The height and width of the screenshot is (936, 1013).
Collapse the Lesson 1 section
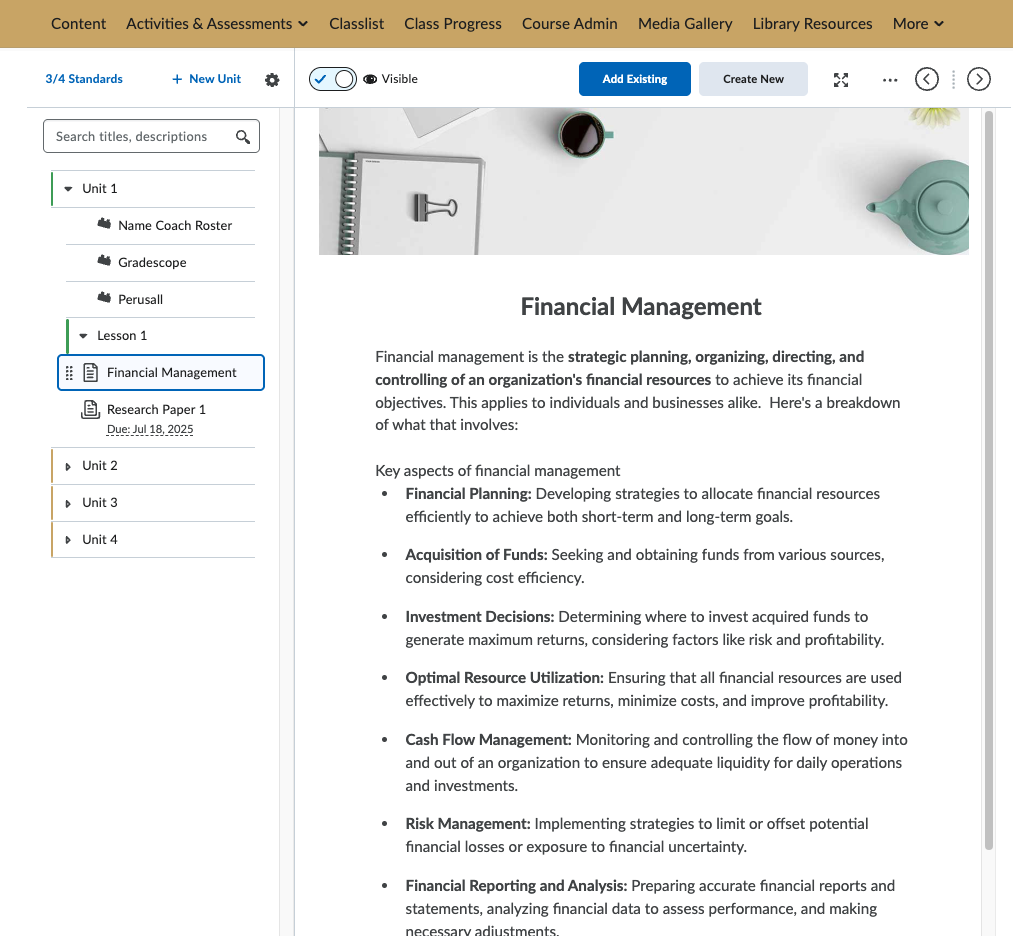coord(83,336)
